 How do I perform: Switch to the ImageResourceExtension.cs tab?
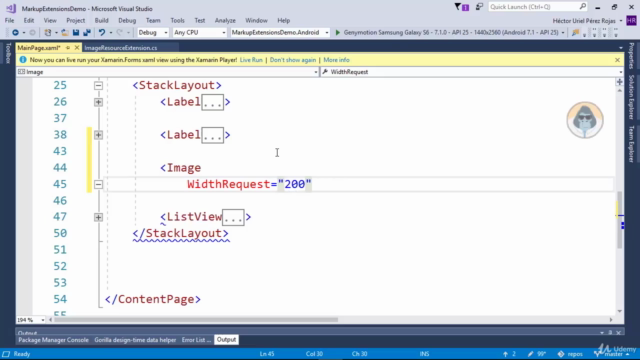pos(121,48)
